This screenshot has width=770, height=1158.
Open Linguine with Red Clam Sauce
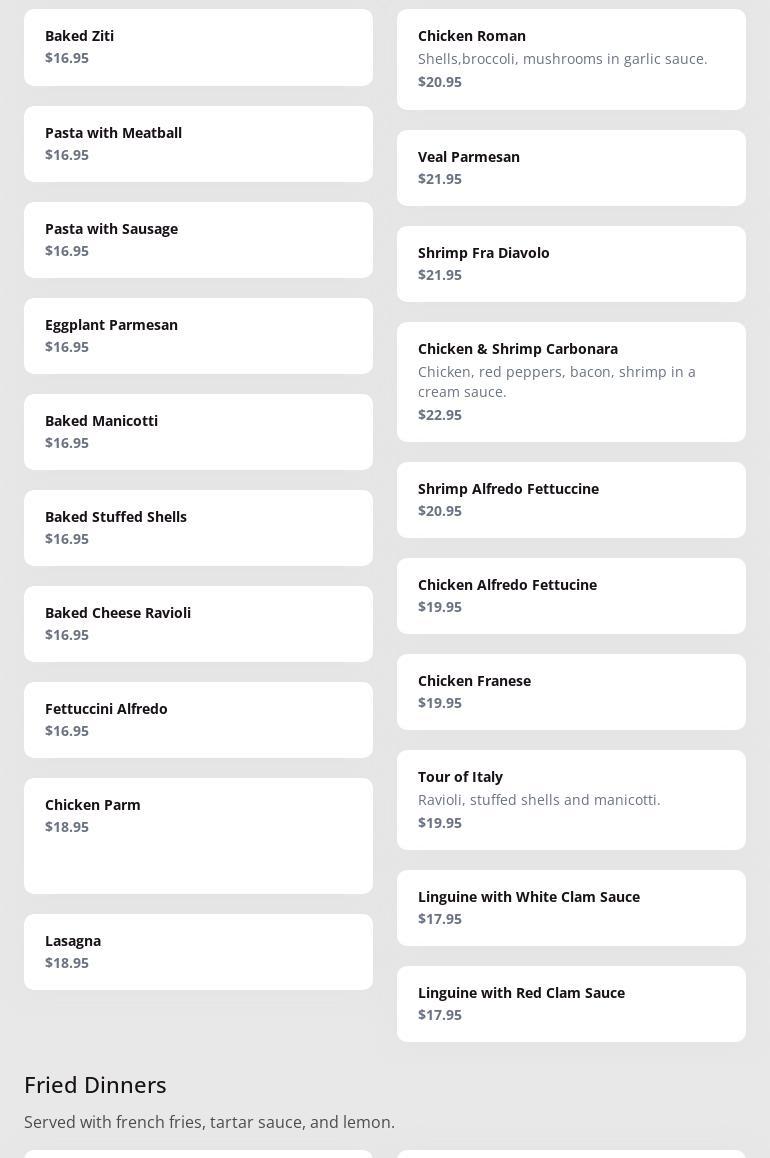click(571, 1004)
